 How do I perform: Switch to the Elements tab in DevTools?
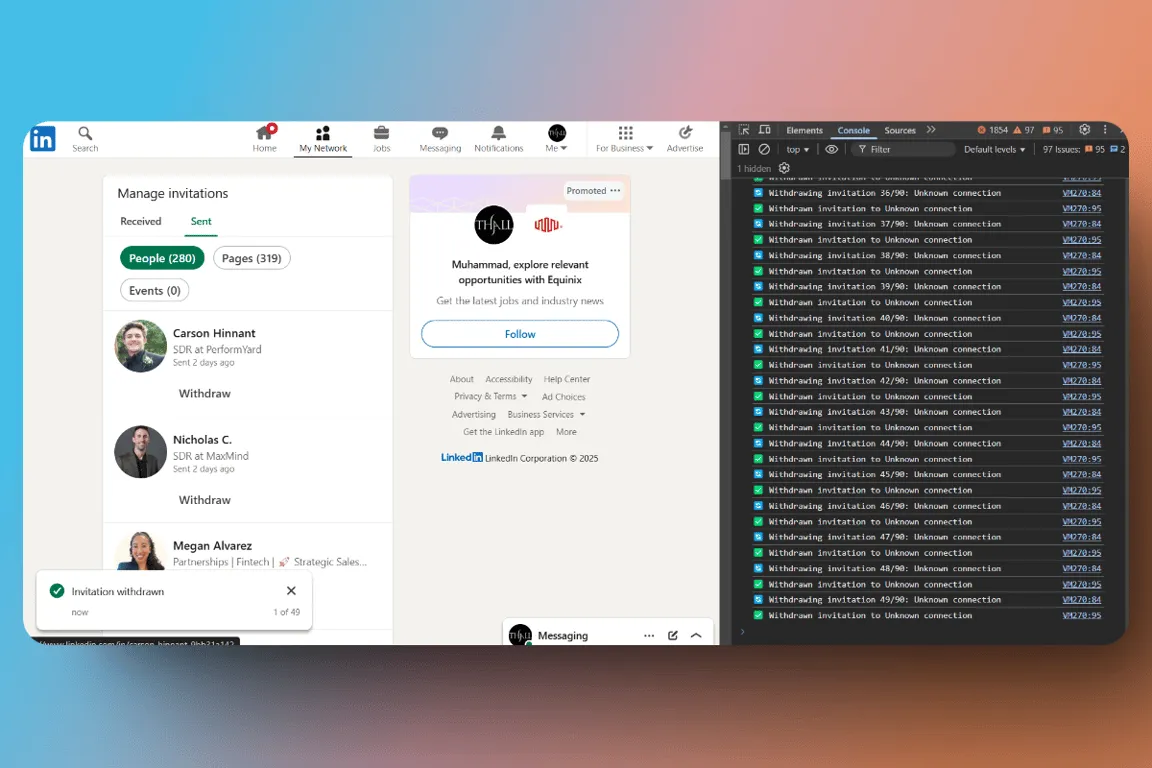point(804,129)
